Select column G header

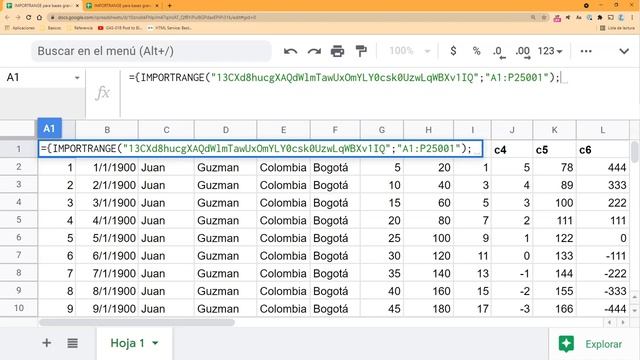[x=382, y=130]
